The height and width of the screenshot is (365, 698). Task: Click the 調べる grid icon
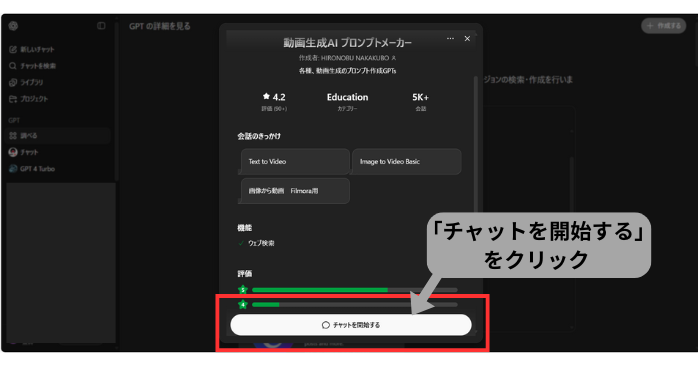[13, 136]
